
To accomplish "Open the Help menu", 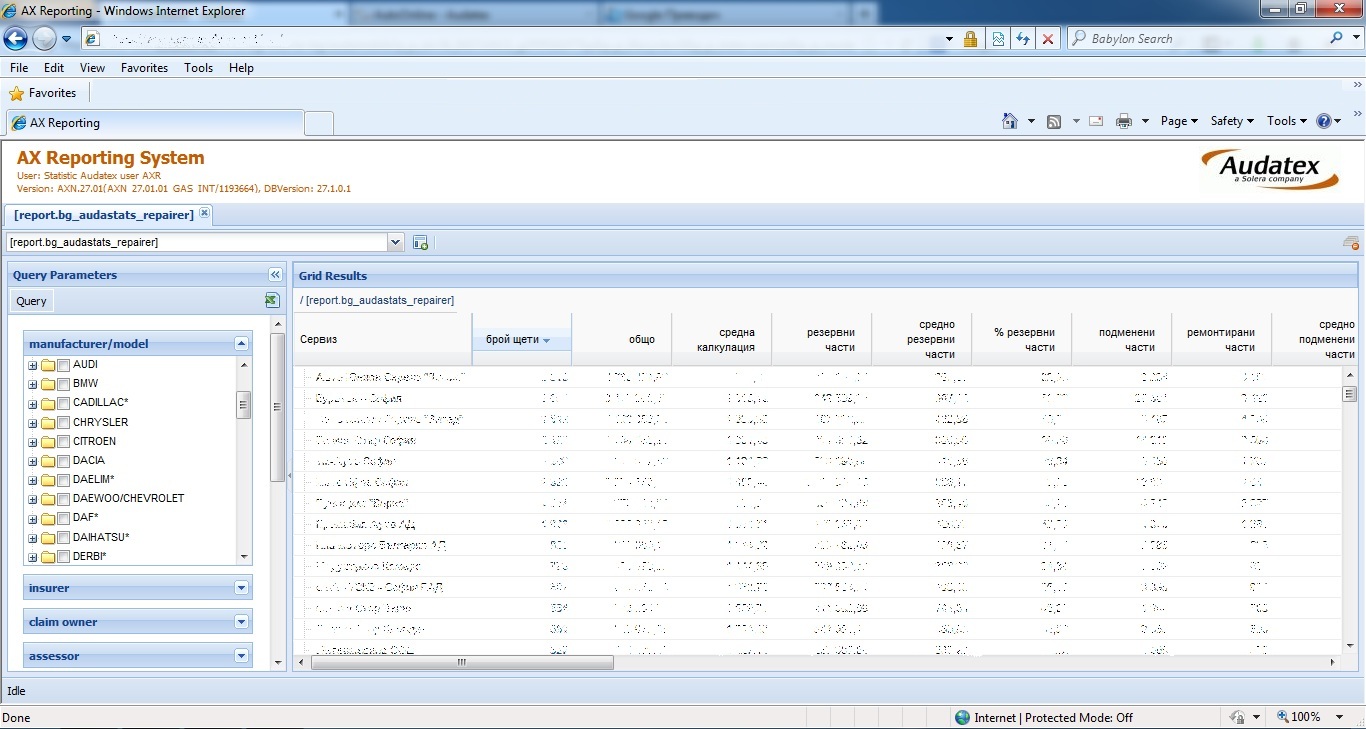I will coord(241,68).
